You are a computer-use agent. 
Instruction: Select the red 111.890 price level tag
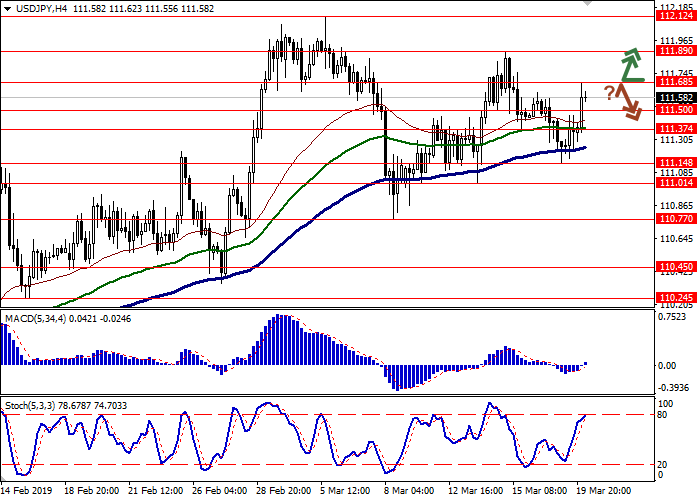[x=676, y=50]
